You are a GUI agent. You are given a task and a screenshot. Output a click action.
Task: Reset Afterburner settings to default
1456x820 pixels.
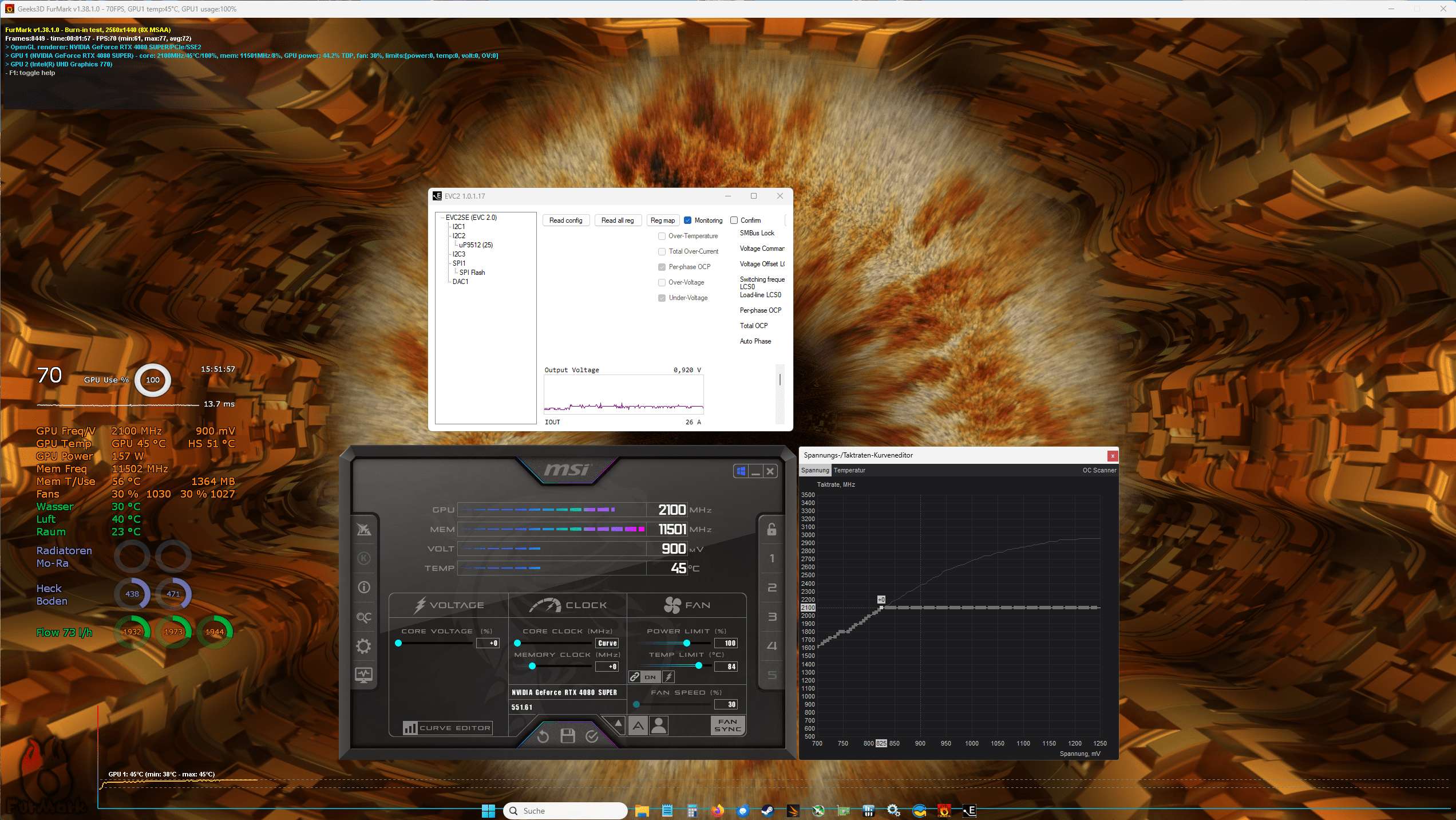pos(543,736)
